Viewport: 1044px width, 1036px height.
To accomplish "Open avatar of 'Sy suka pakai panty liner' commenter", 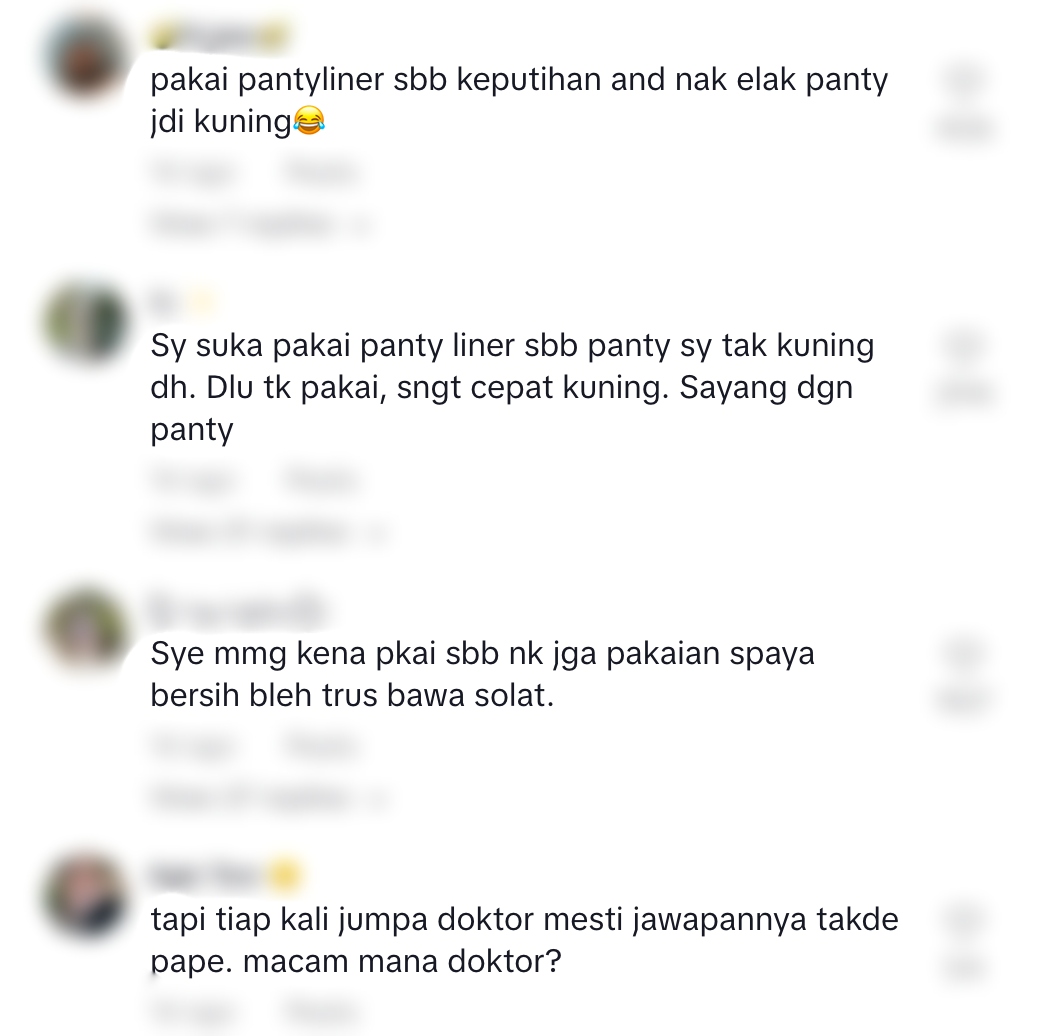I will pos(86,323).
